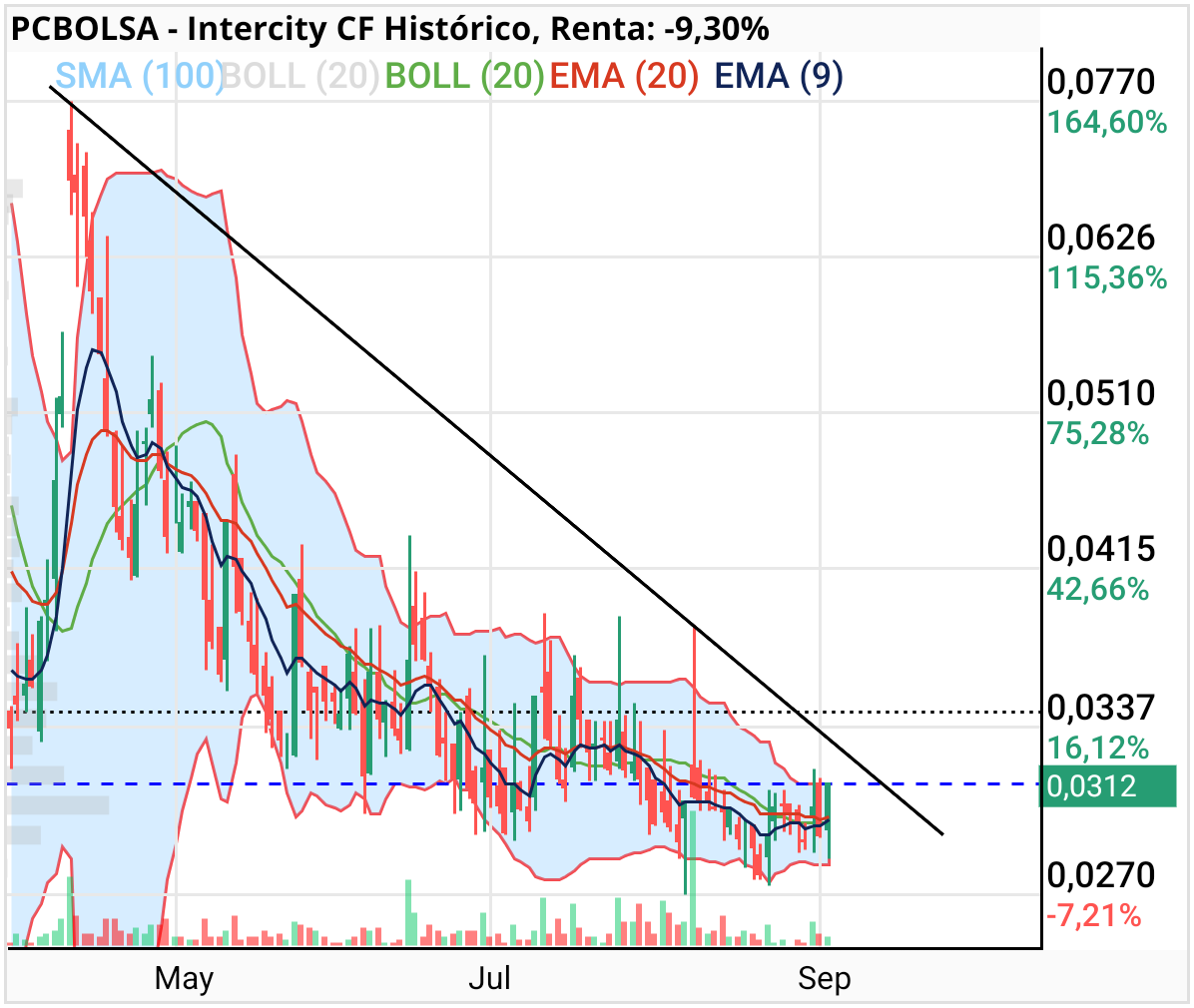Select the 42,66% percentage label
Screen dimensions: 1194x1008
point(1098,589)
